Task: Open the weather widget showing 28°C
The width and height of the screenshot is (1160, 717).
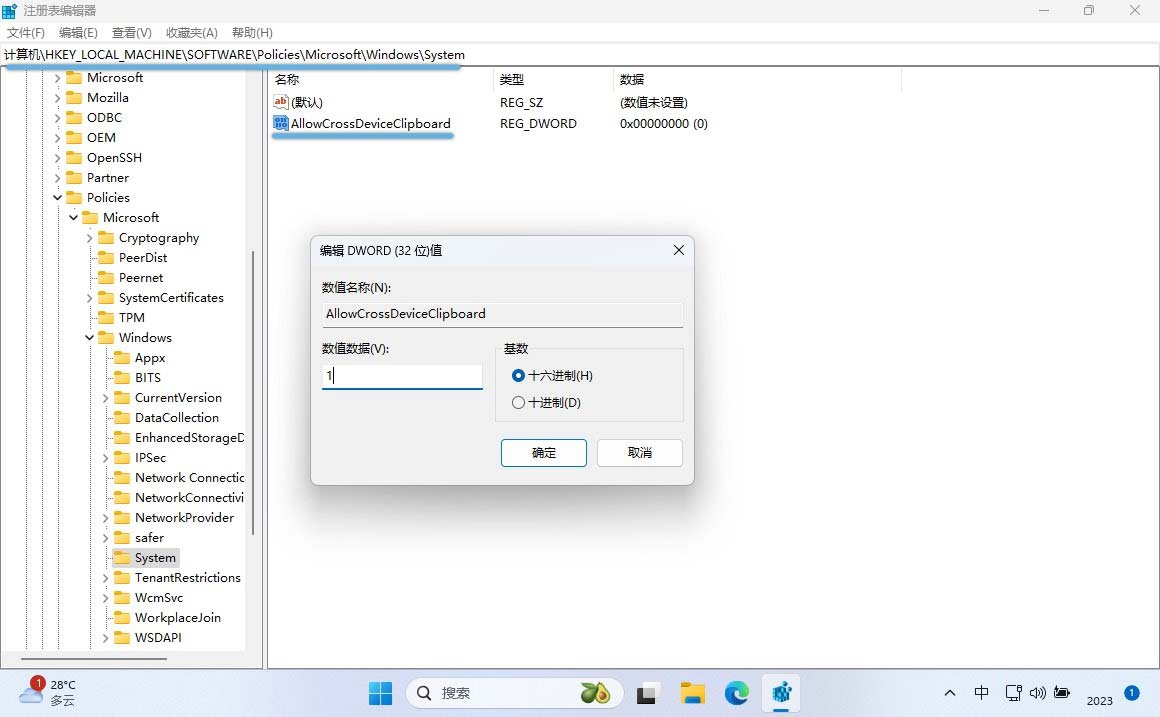Action: coord(48,692)
